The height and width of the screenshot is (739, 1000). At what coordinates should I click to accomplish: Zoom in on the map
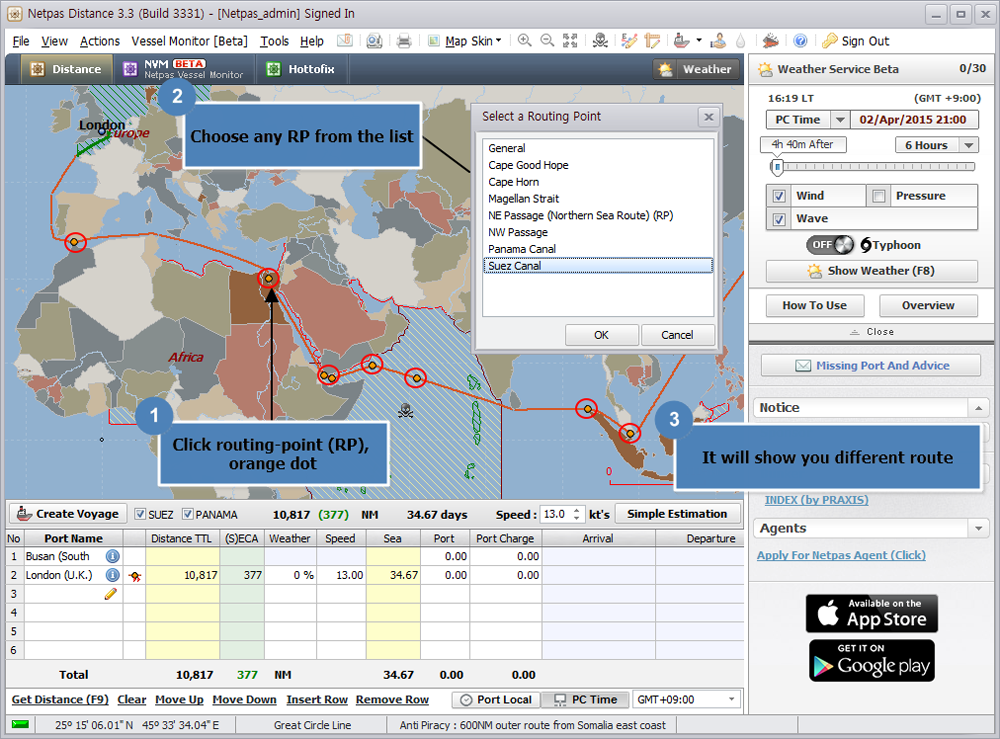coord(524,41)
